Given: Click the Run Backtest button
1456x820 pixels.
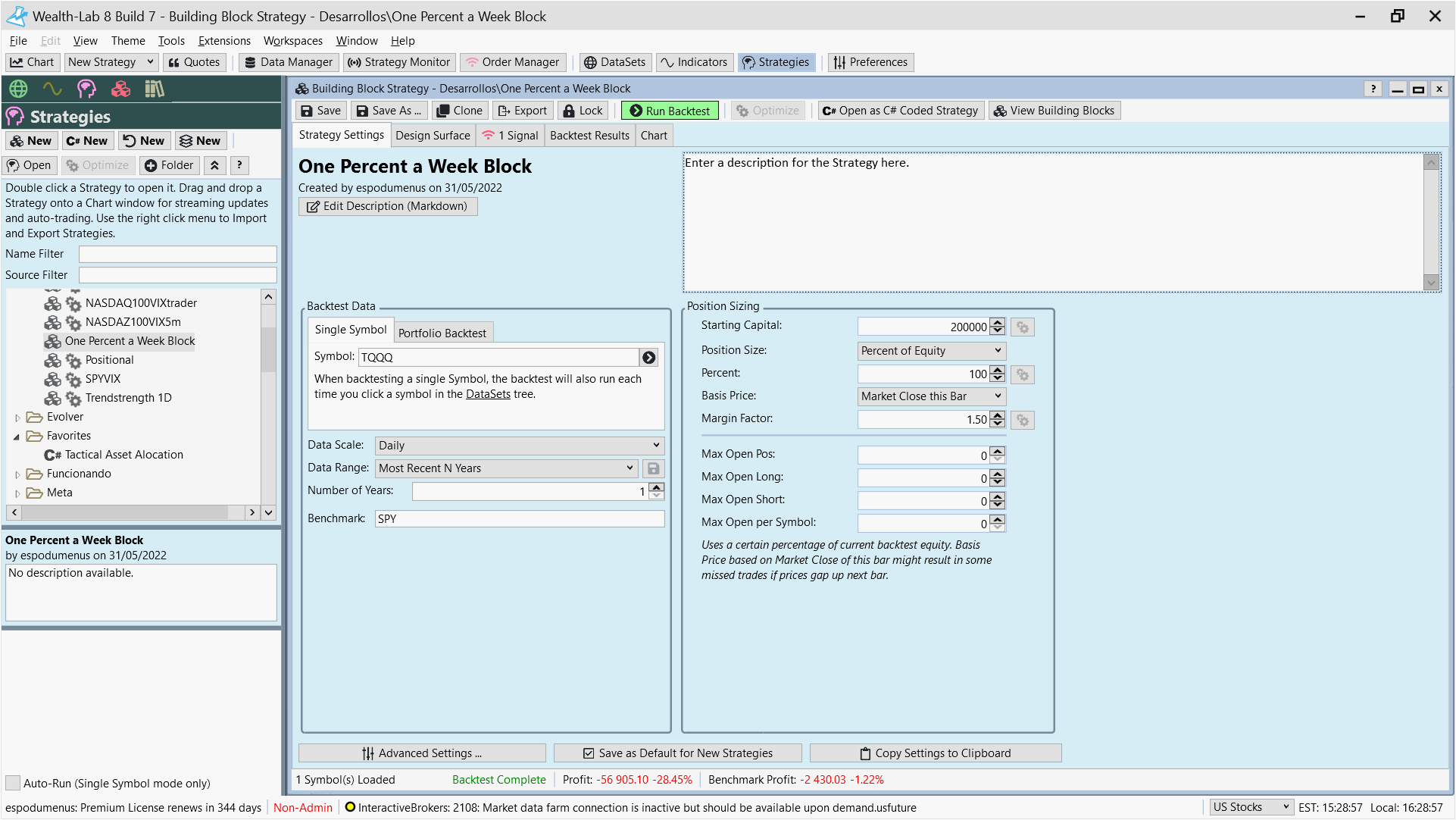Looking at the screenshot, I should click(x=670, y=111).
